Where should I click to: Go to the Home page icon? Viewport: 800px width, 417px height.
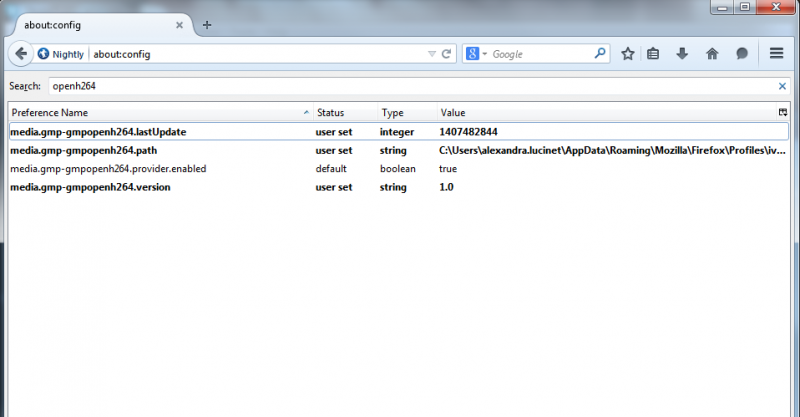click(712, 54)
